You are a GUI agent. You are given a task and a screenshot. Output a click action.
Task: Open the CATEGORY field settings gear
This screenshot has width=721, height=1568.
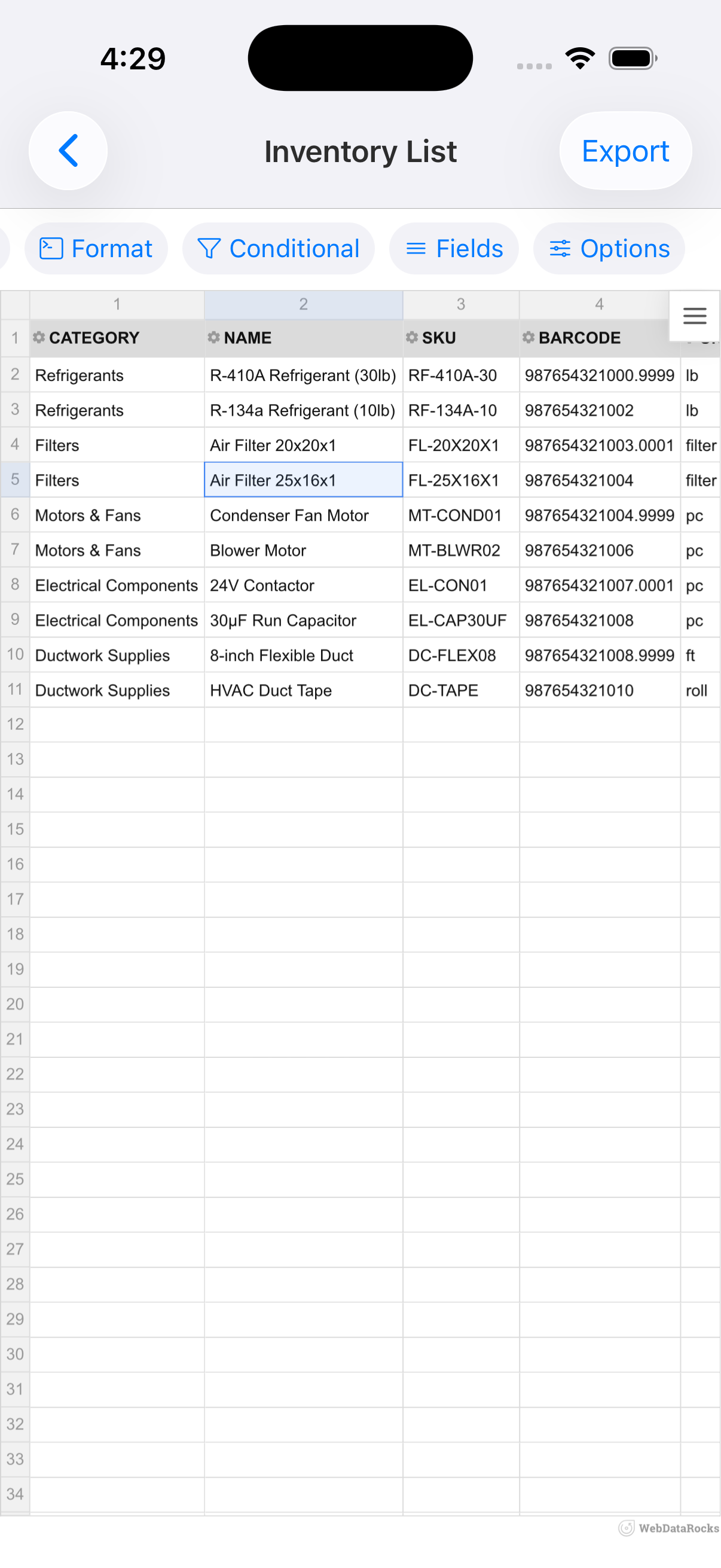click(38, 337)
